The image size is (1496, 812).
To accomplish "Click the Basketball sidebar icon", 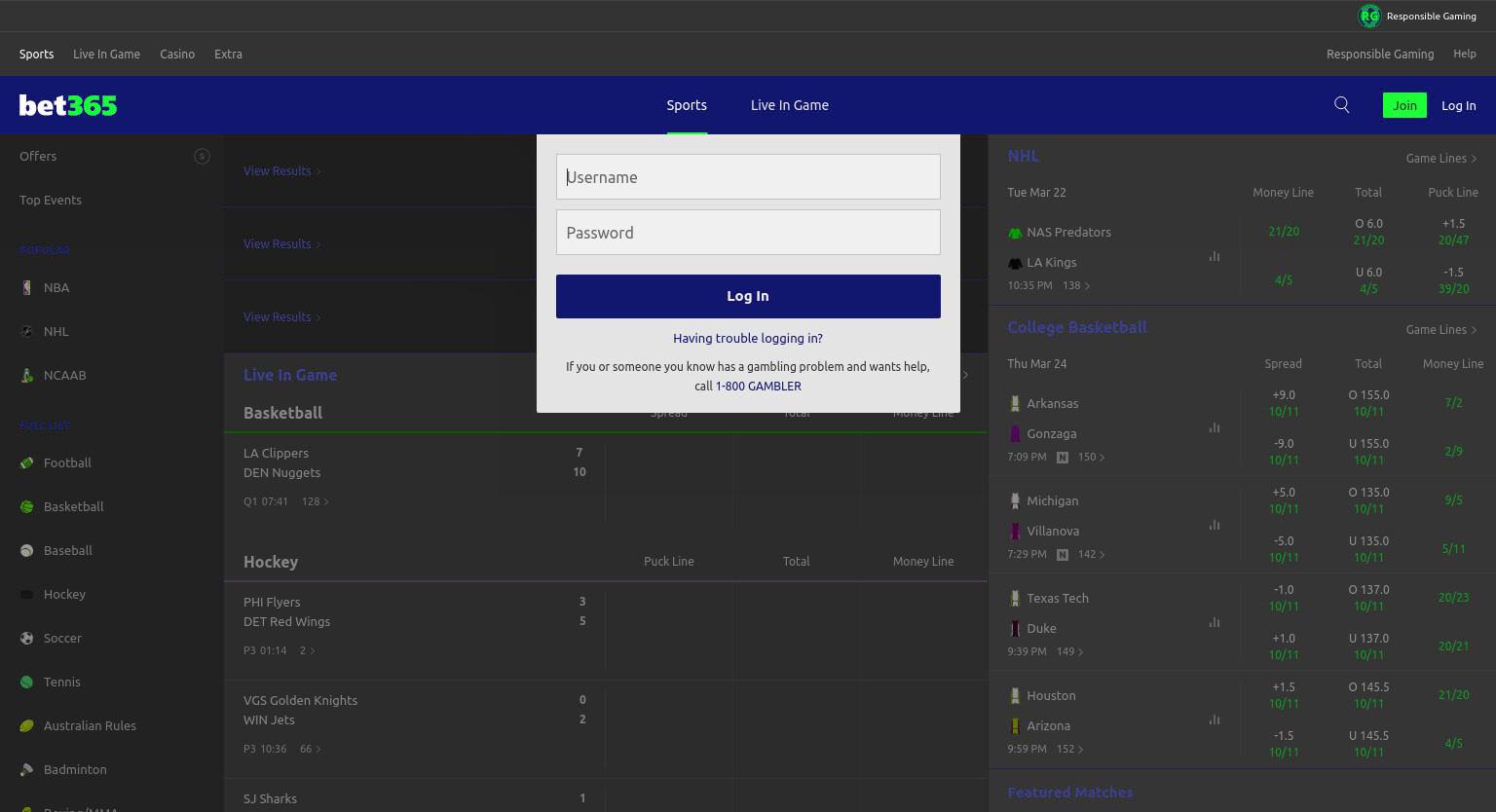I will (26, 506).
